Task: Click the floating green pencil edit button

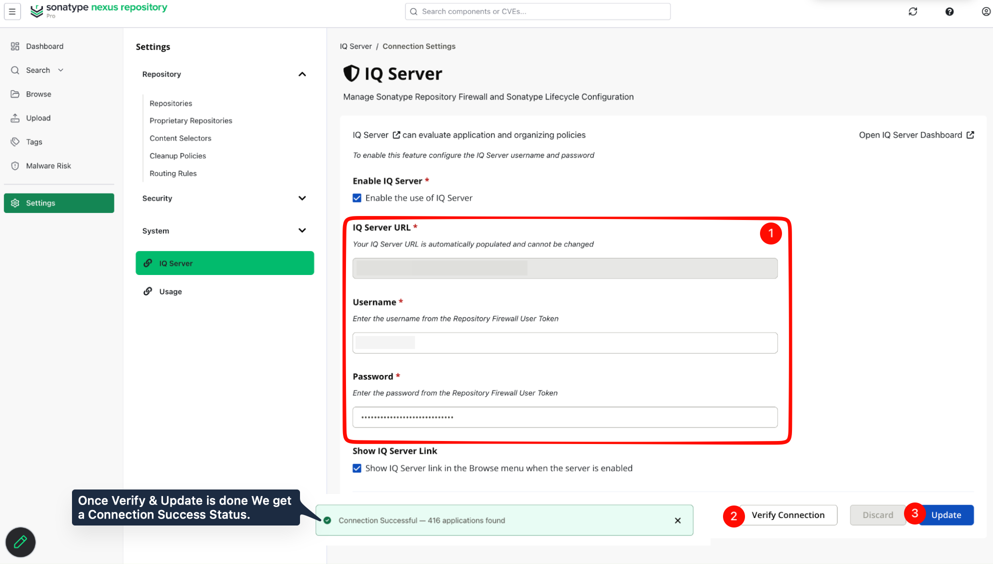Action: (x=20, y=542)
